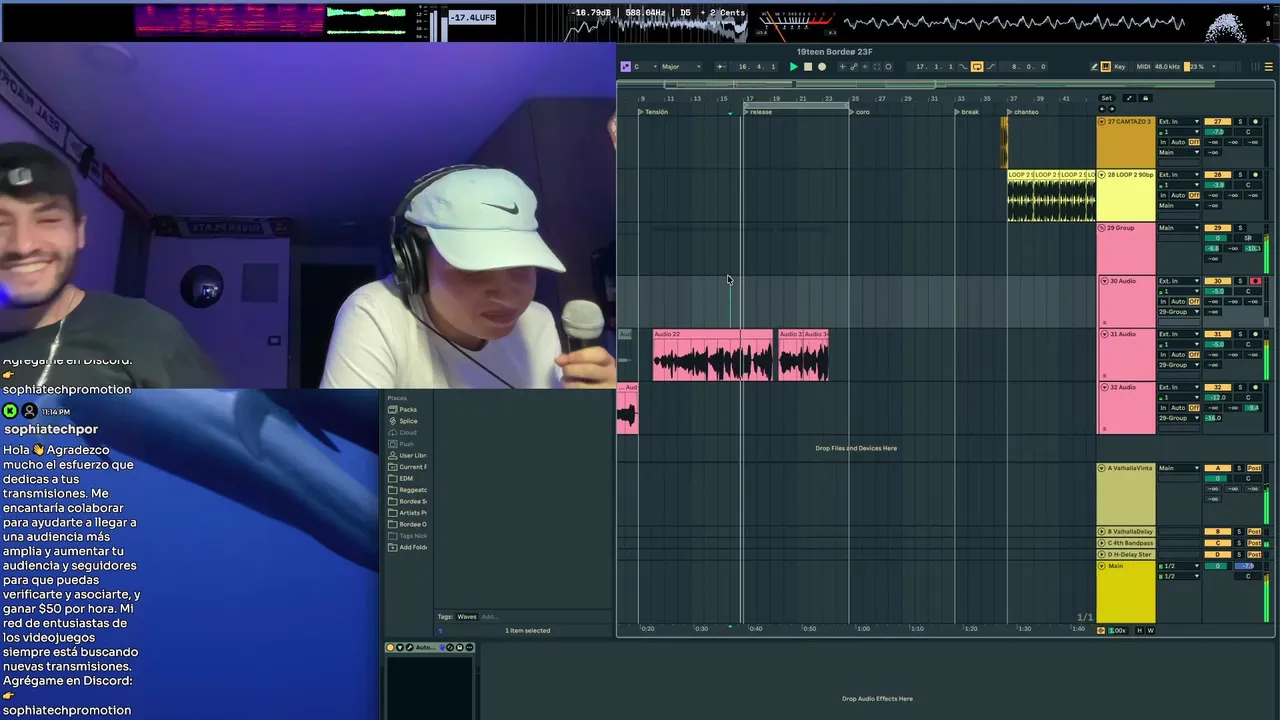This screenshot has height=720, width=1280.
Task: Click the Arrangement Record button
Action: 822,67
